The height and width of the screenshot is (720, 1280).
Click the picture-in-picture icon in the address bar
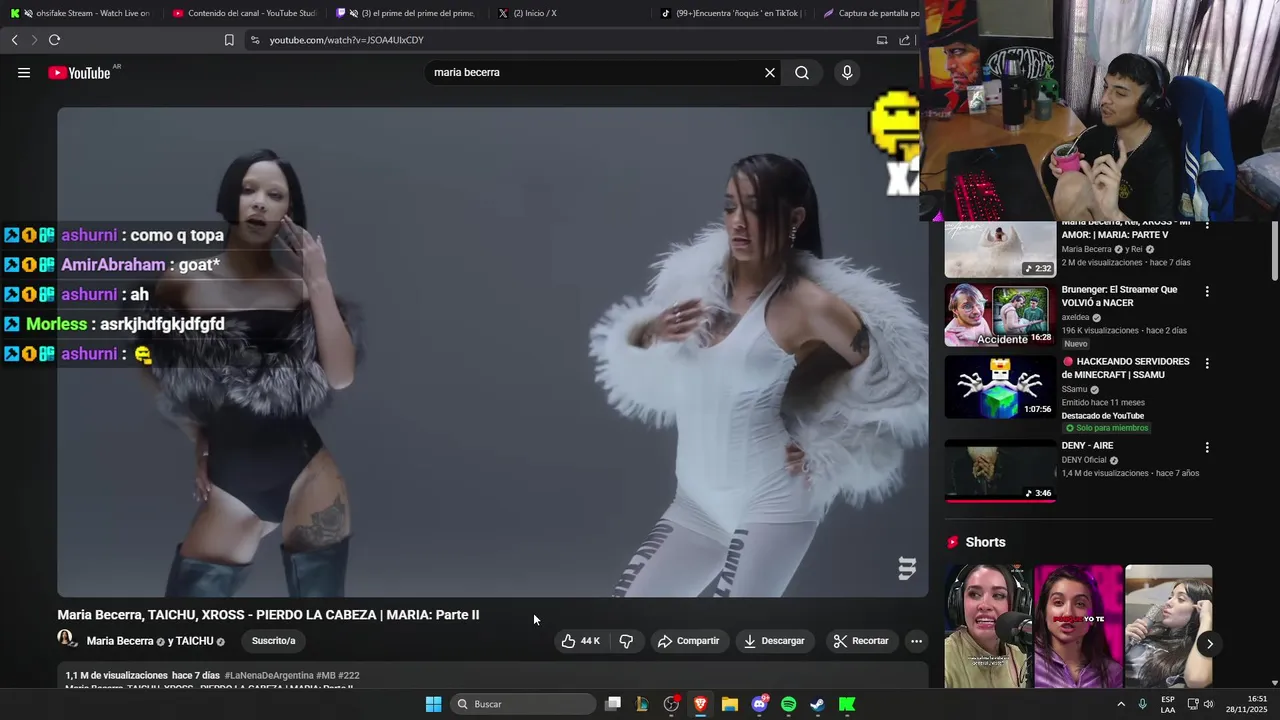coord(882,40)
